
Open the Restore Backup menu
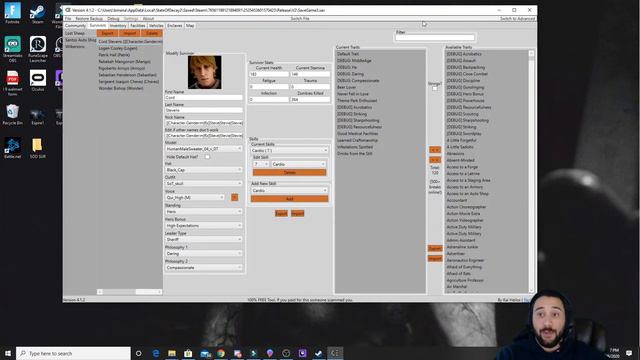pyautogui.click(x=89, y=19)
